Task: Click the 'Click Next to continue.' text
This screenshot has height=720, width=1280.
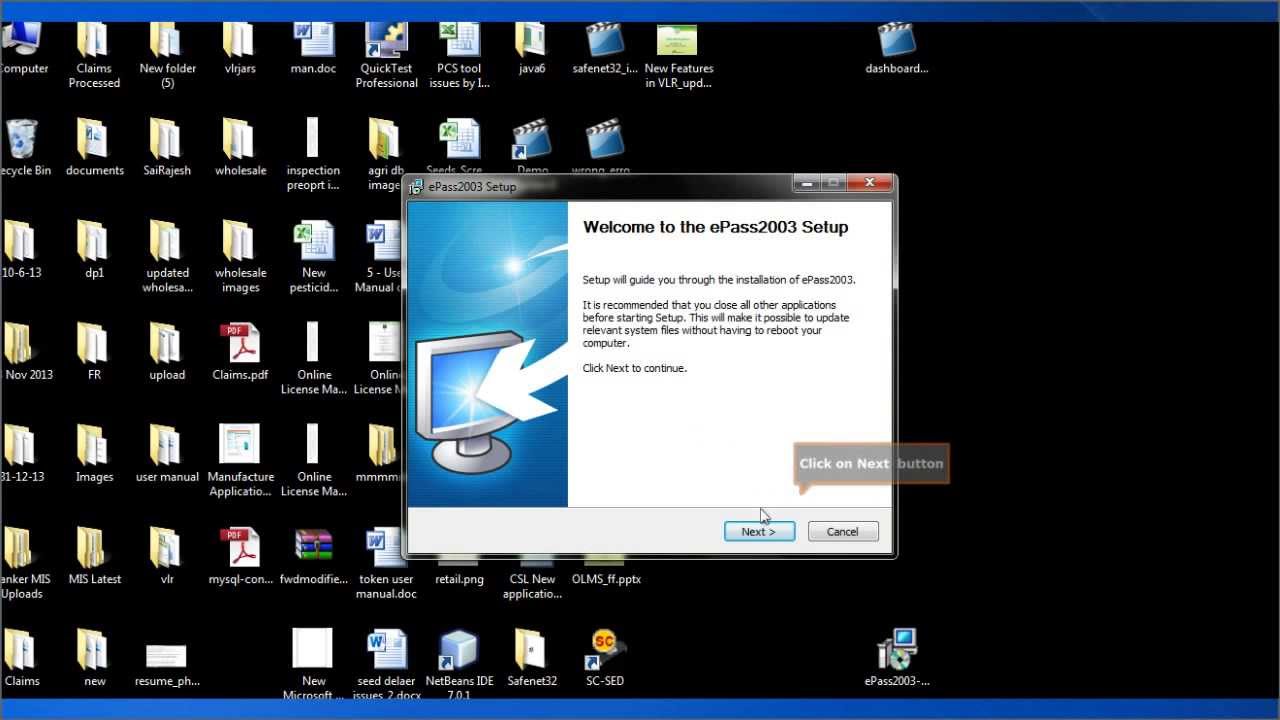Action: 635,368
